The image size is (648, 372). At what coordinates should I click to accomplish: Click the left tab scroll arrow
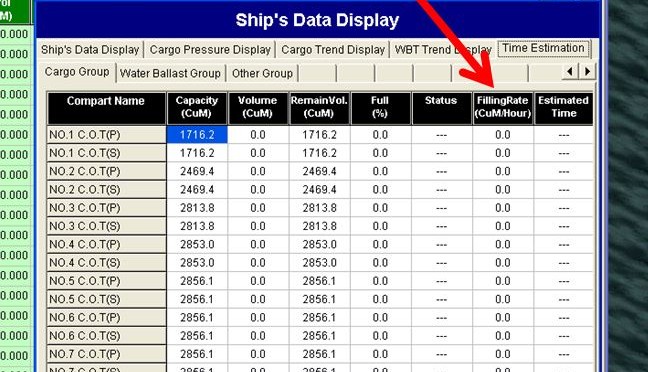[570, 72]
